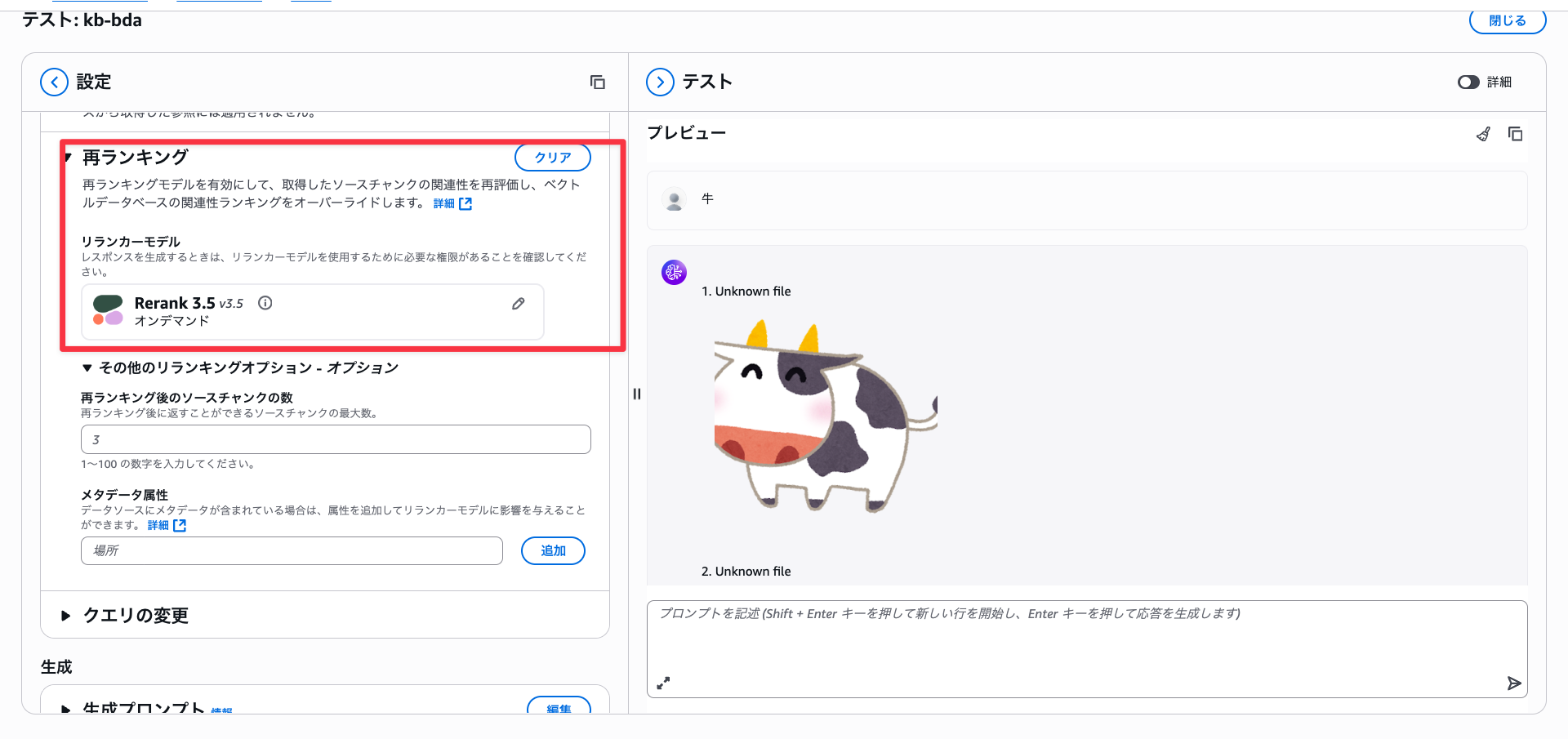Click the クリア button in 再ランキング
1568x739 pixels.
click(553, 158)
